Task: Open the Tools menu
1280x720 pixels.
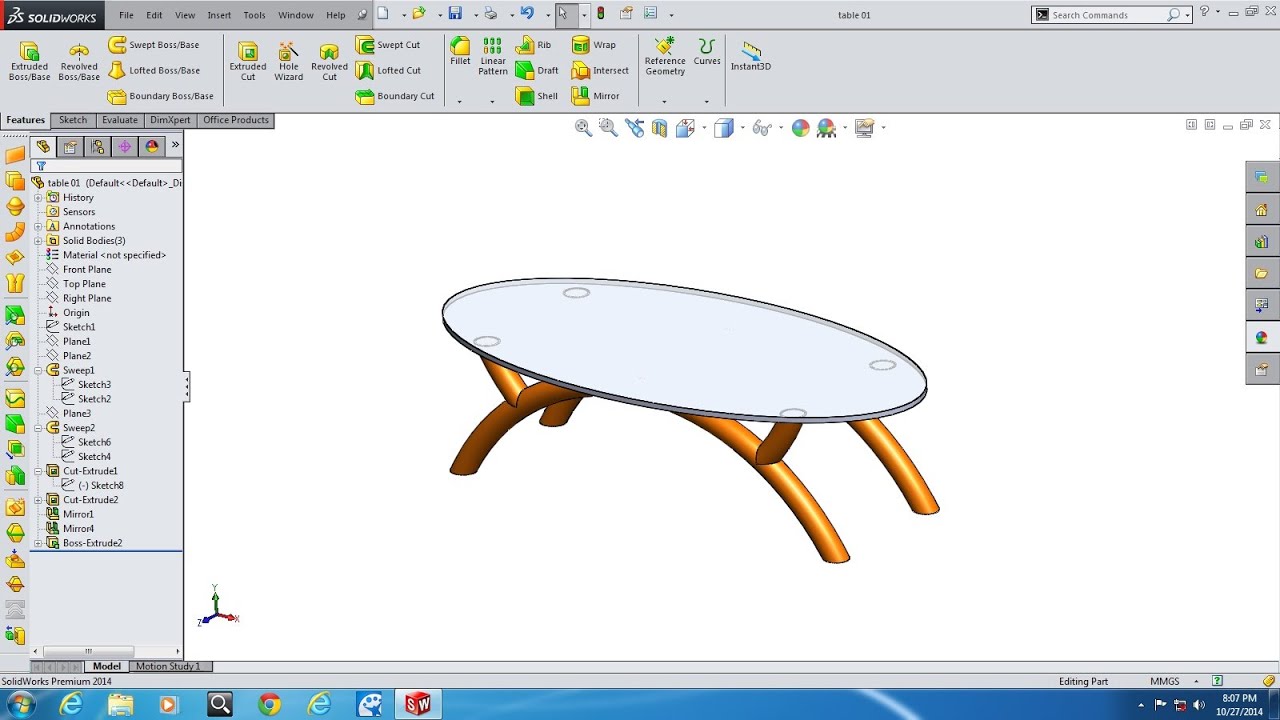Action: tap(254, 15)
